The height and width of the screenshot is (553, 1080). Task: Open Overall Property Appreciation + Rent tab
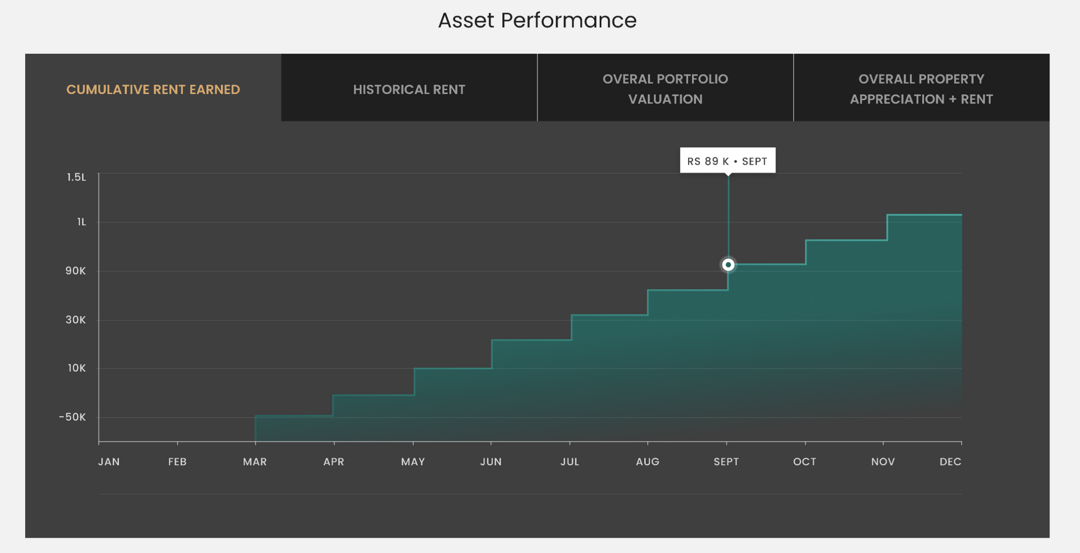pos(921,89)
